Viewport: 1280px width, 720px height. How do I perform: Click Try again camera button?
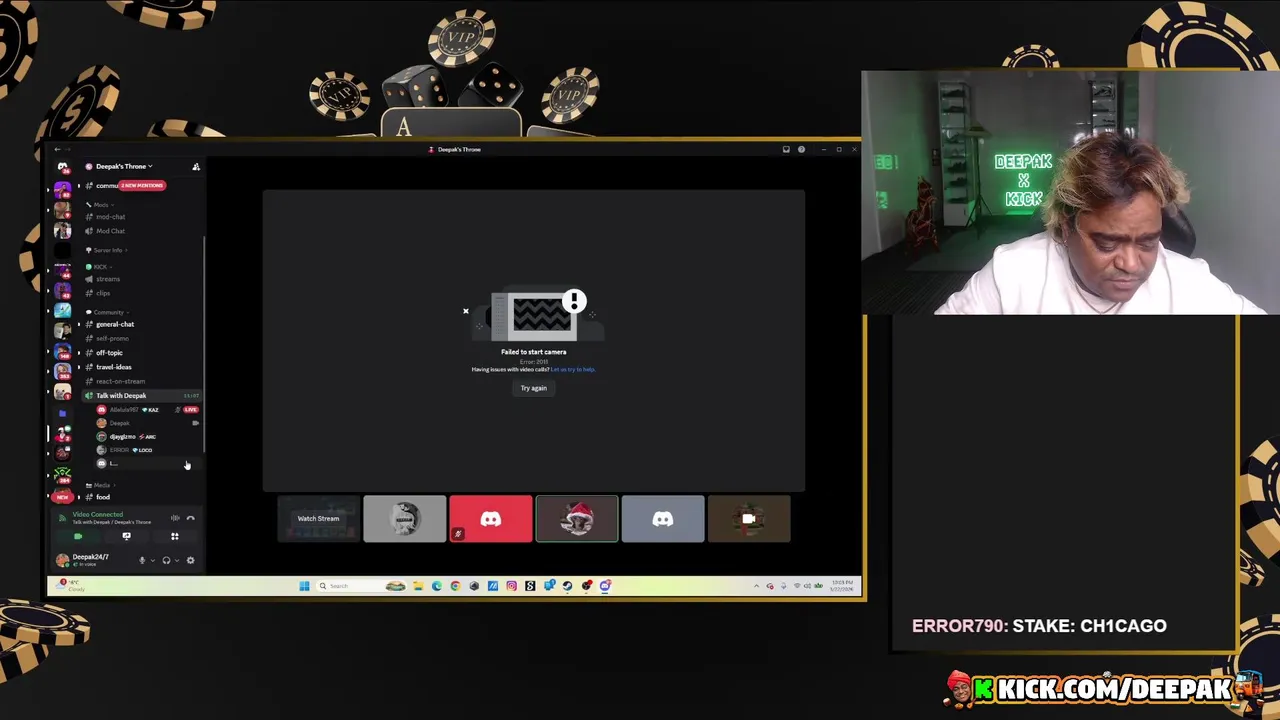click(x=533, y=388)
